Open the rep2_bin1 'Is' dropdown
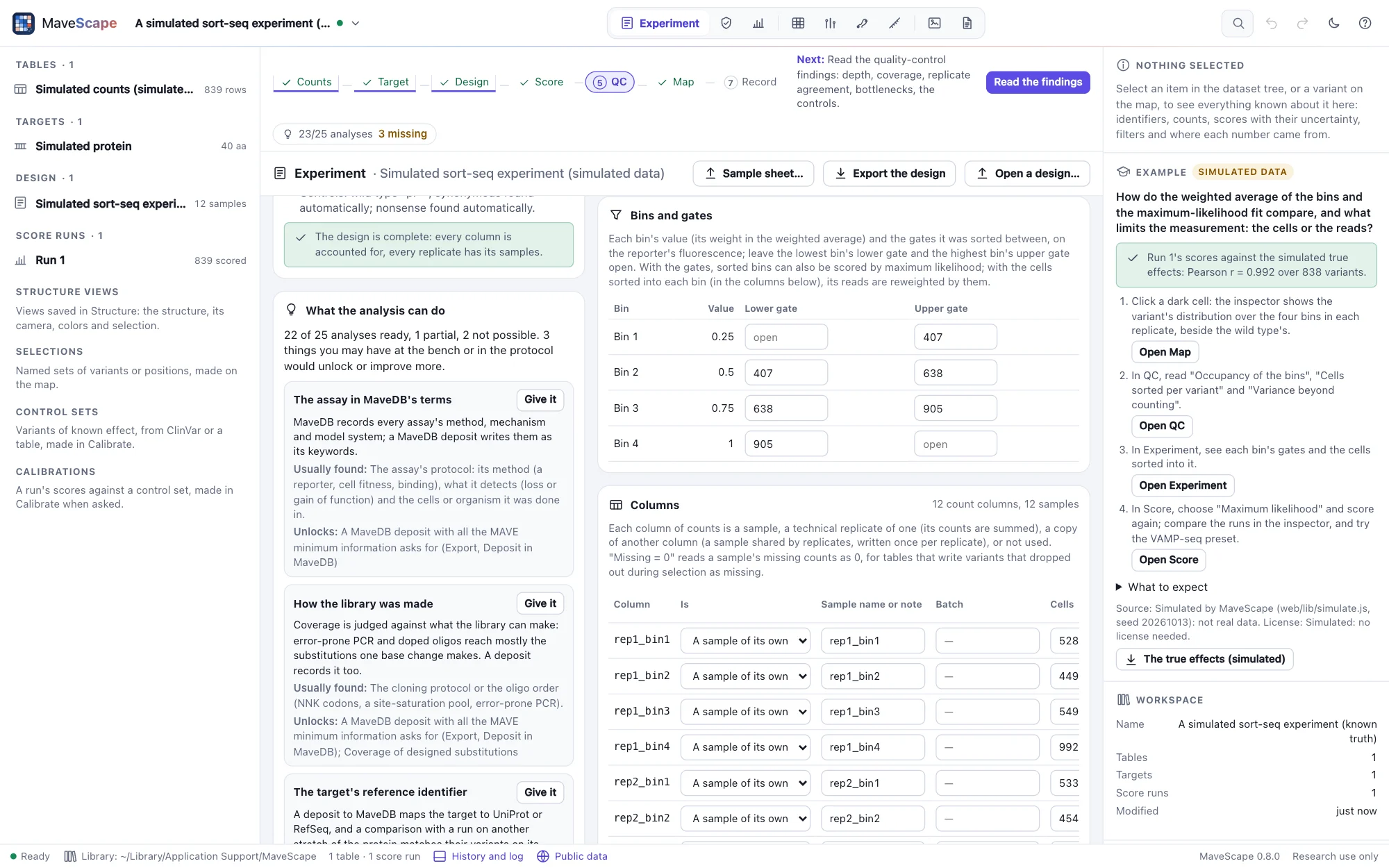 [x=745, y=783]
